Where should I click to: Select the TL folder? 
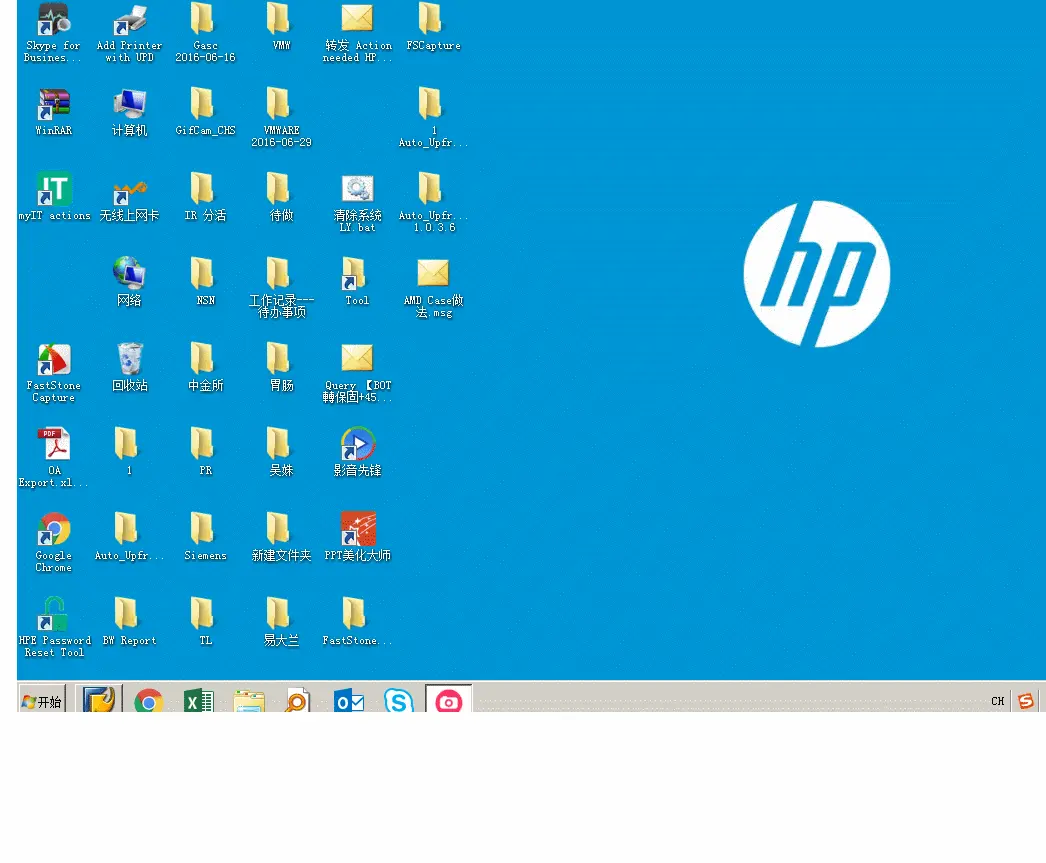tap(205, 622)
